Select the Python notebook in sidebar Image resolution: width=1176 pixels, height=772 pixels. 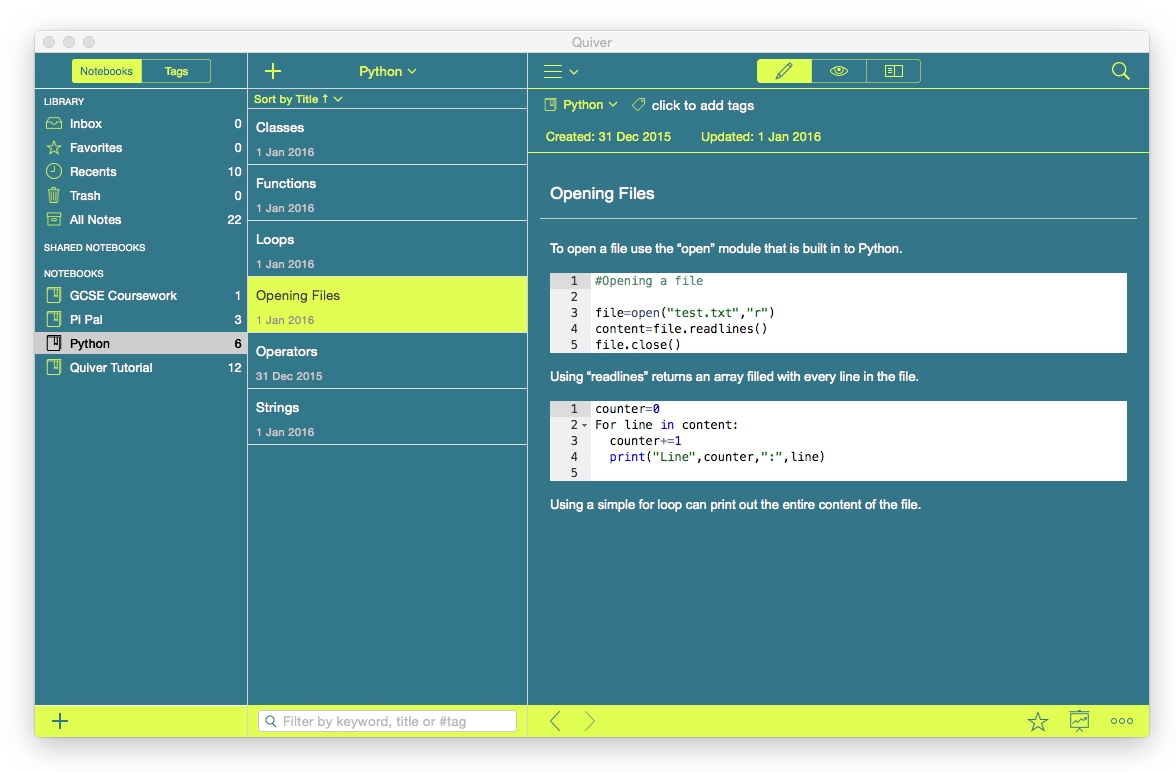142,344
